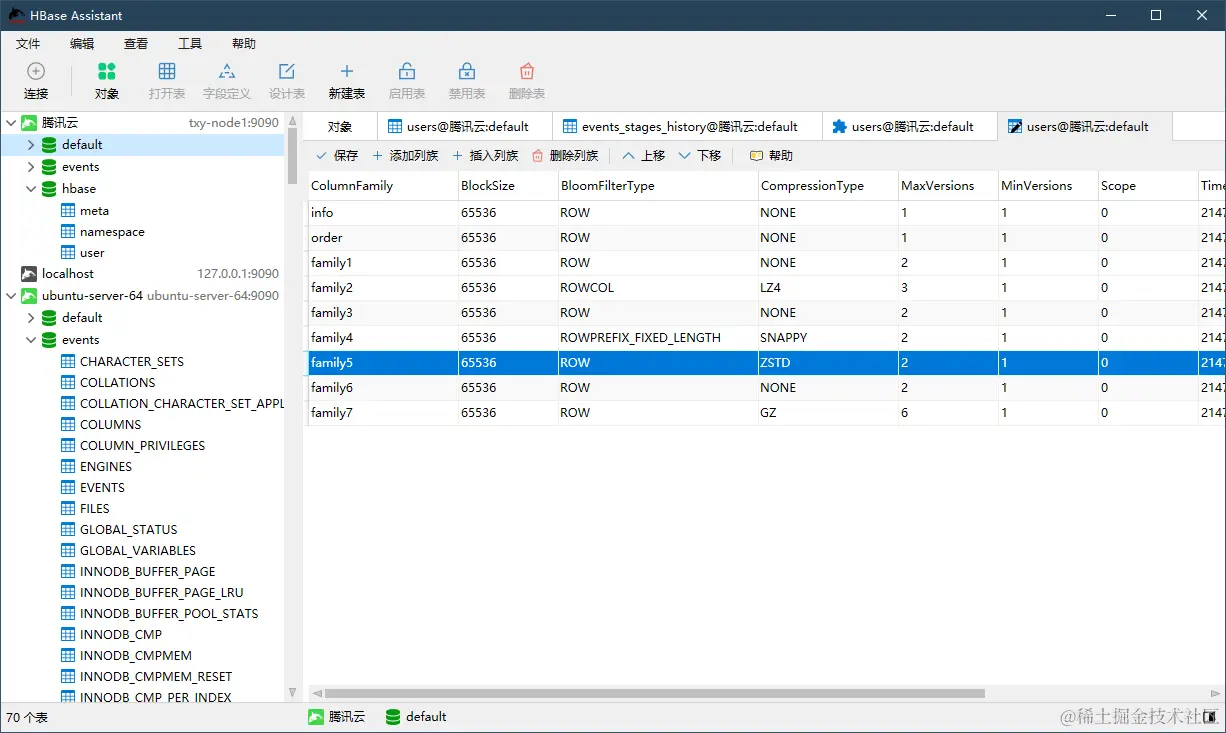Click the 新建表 (new table) icon
This screenshot has width=1226, height=733.
pos(347,71)
